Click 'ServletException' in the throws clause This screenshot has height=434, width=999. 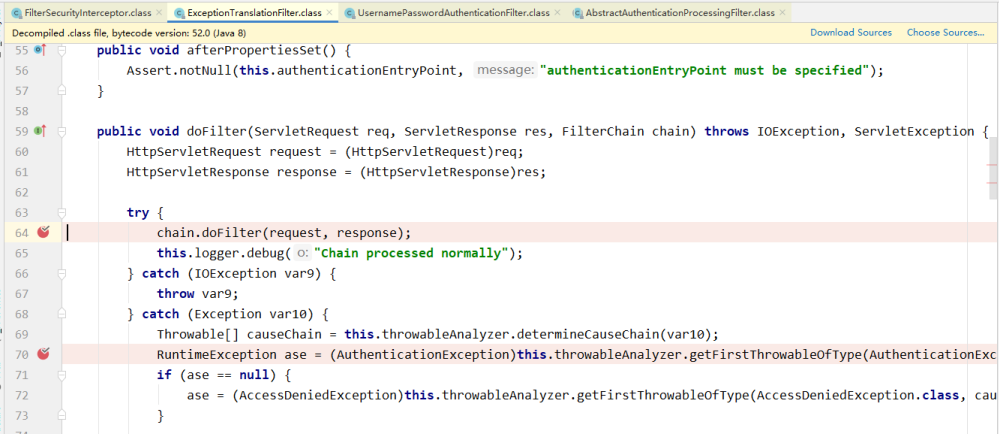point(913,132)
